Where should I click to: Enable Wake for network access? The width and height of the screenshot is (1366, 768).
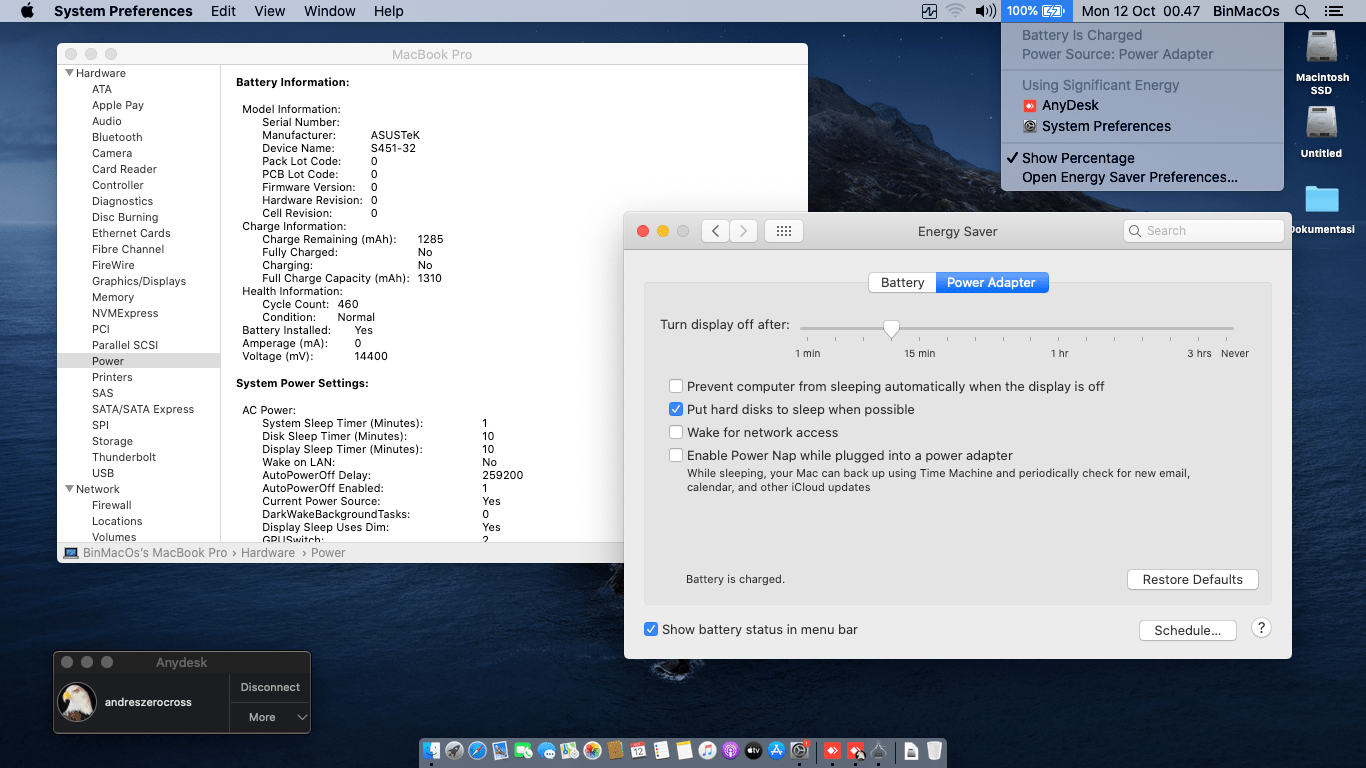click(x=677, y=432)
